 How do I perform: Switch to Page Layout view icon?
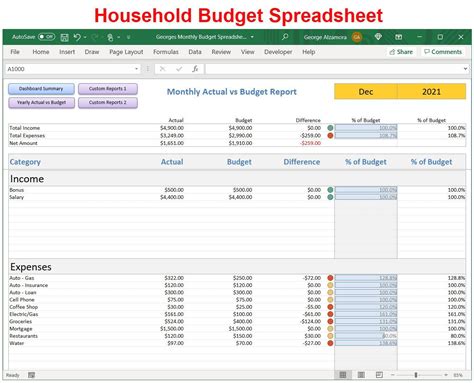[361, 375]
